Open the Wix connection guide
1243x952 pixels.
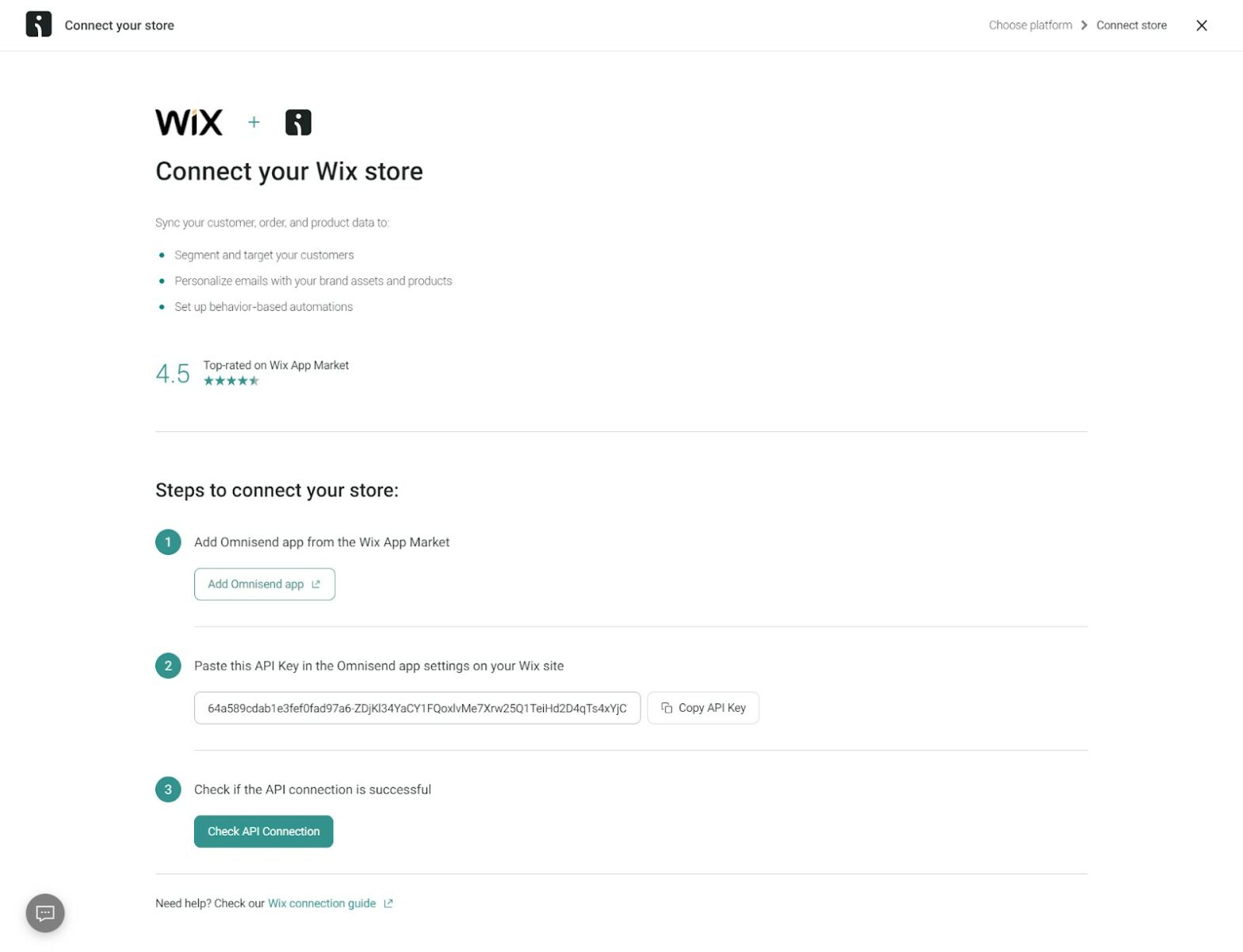(x=322, y=903)
